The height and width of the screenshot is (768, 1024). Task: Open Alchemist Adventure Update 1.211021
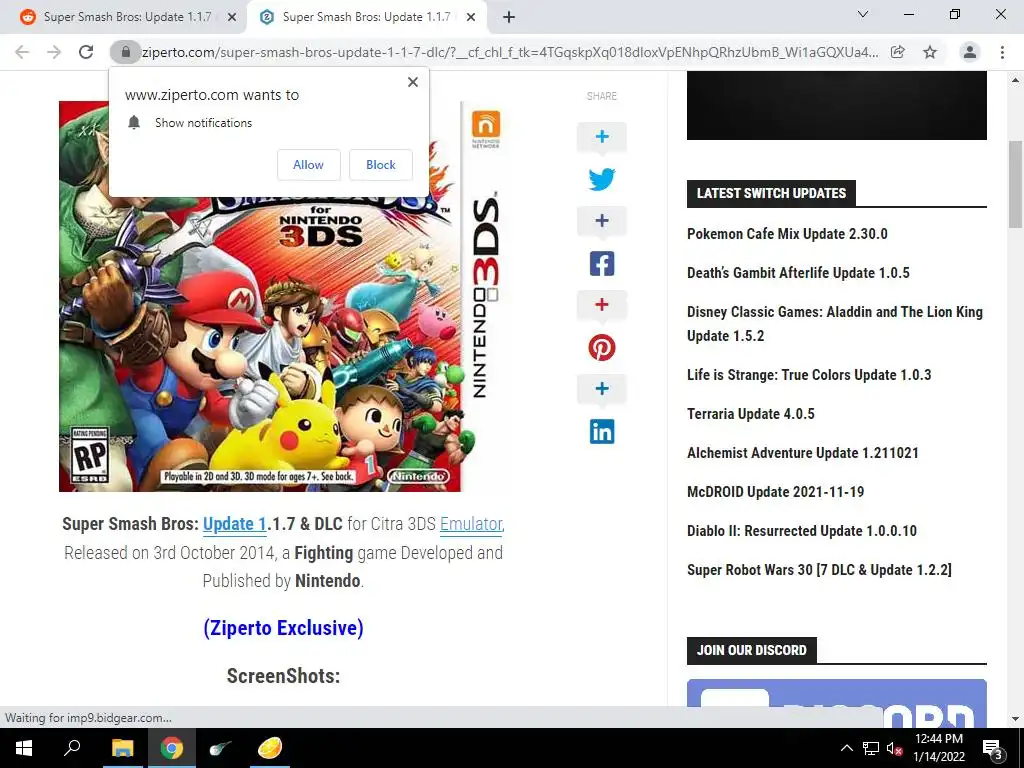[803, 453]
